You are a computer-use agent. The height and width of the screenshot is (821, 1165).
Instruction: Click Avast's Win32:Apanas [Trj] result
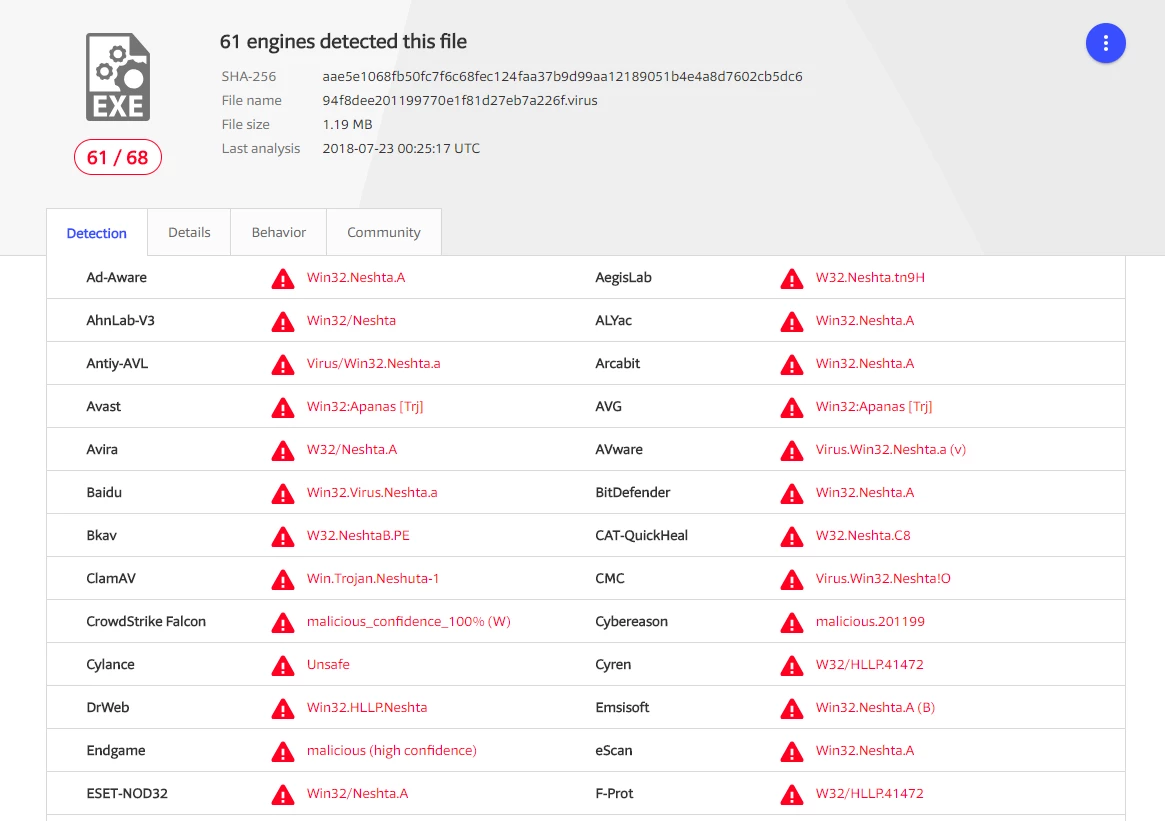coord(365,406)
